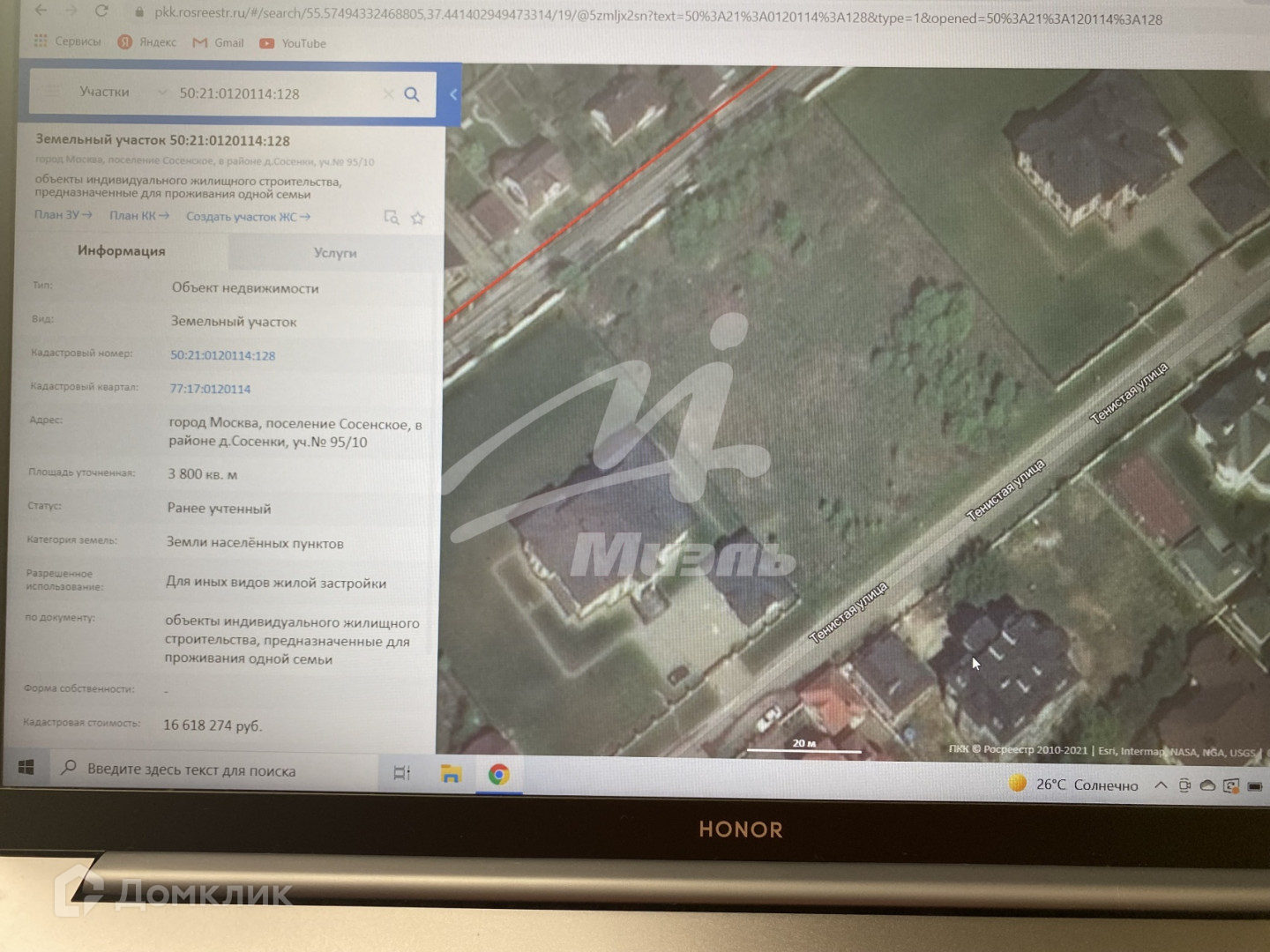The image size is (1270, 952).
Task: Open the План ЗУ link
Action: point(63,214)
